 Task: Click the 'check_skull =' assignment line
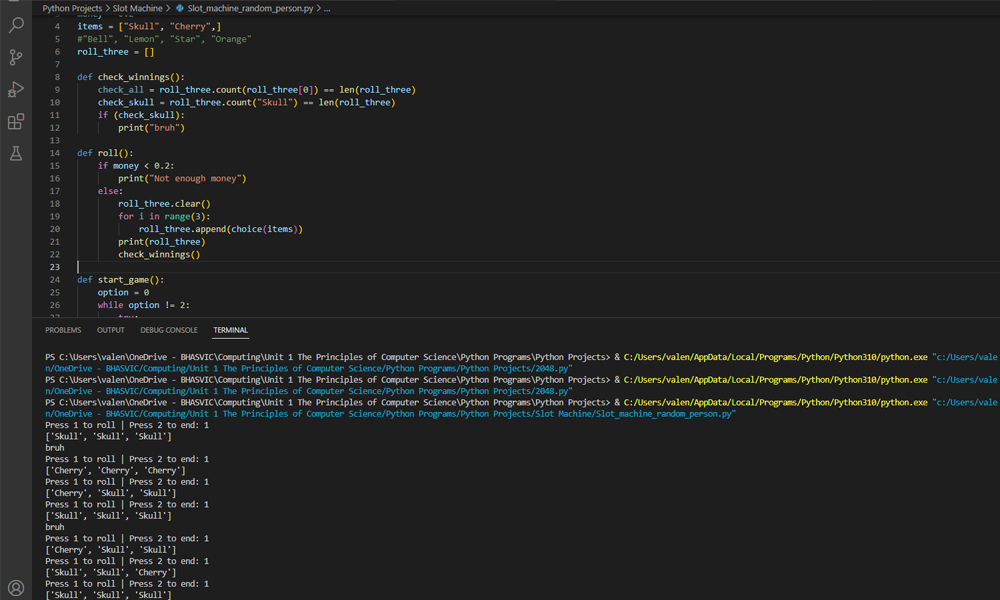pyautogui.click(x=246, y=103)
